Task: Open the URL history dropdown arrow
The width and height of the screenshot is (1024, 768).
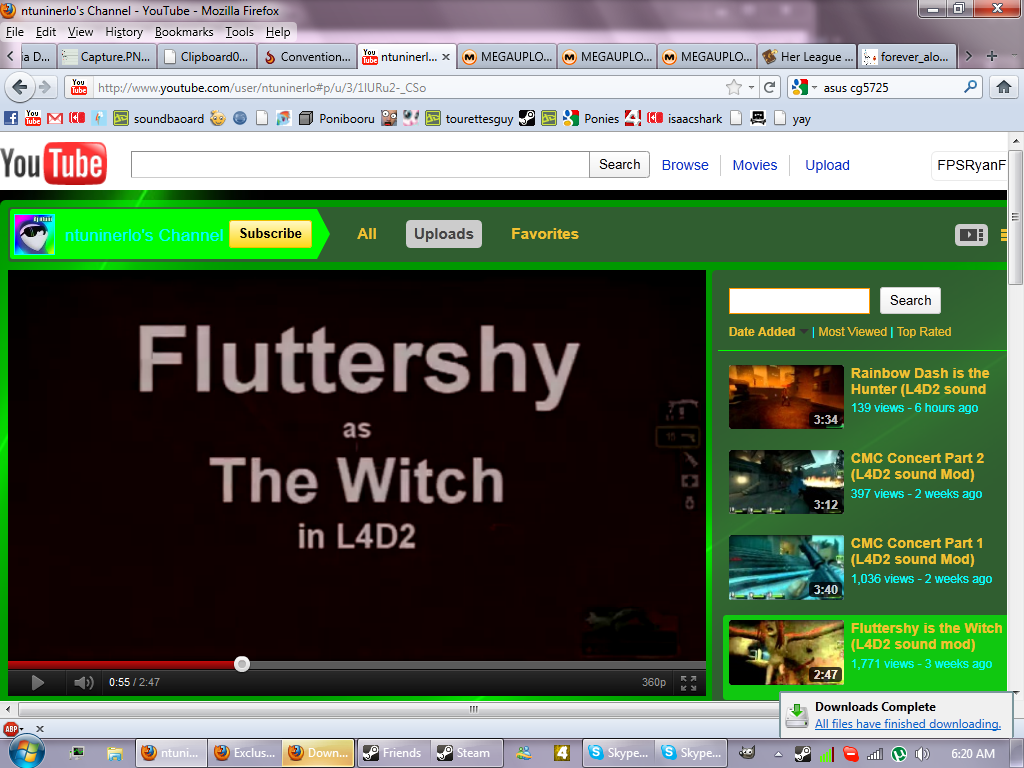Action: pyautogui.click(x=751, y=87)
